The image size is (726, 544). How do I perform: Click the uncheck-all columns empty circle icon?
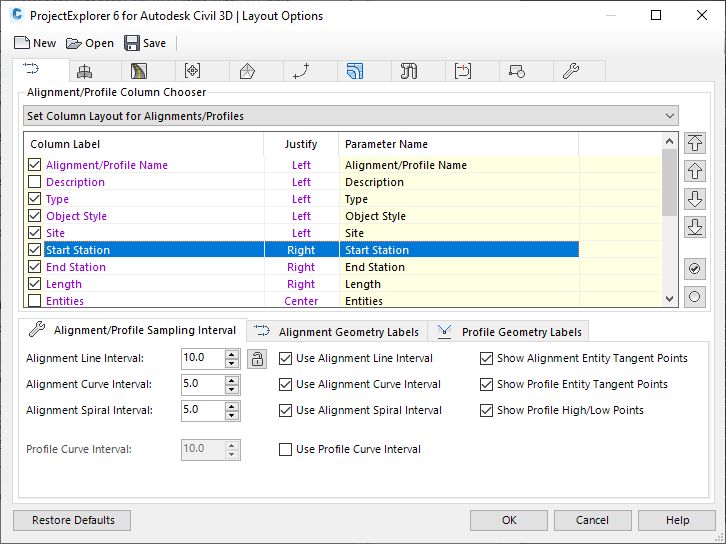695,297
